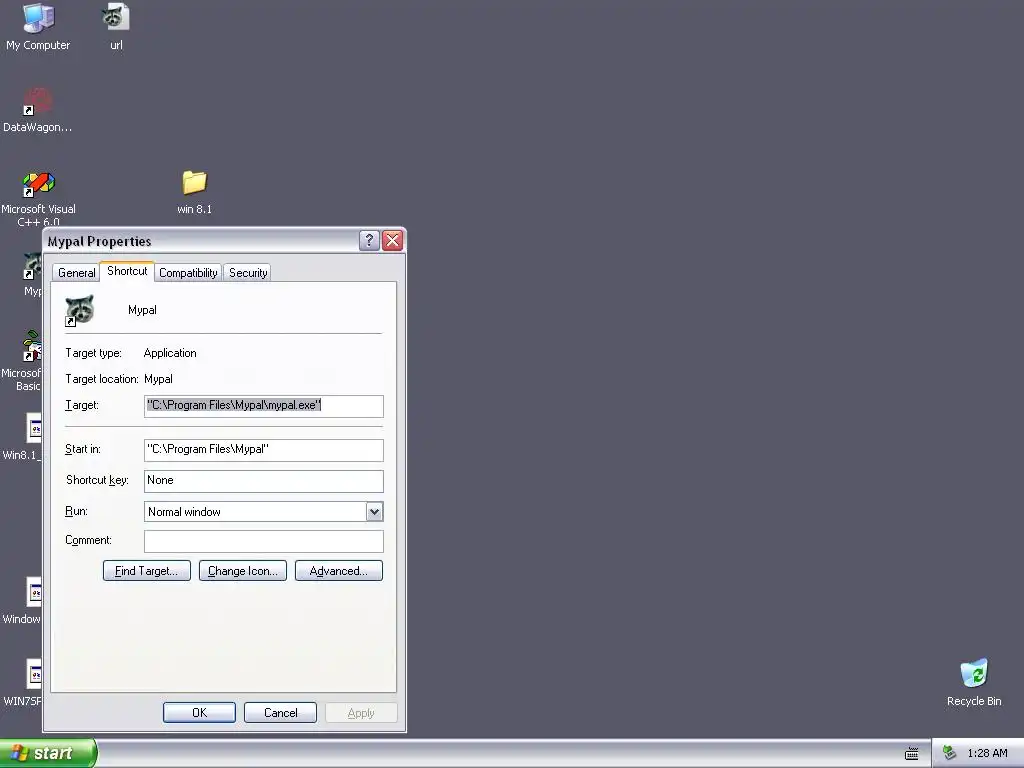1024x768 pixels.
Task: Click the taskbar clock showing 1:28 AM
Action: pos(987,754)
